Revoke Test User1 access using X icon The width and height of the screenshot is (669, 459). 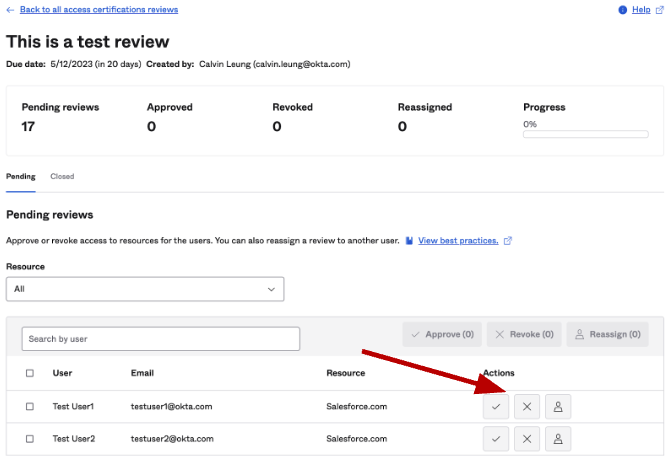(x=527, y=406)
